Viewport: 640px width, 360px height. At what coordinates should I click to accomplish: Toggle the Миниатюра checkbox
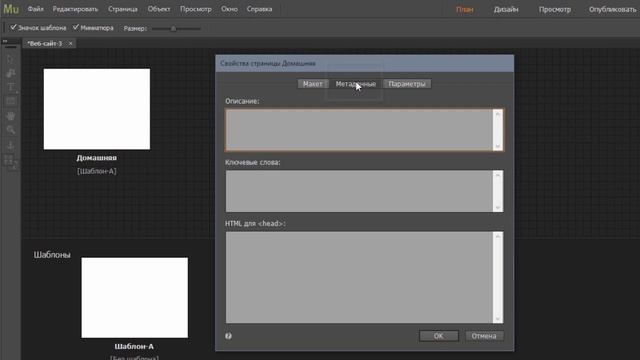(x=76, y=27)
